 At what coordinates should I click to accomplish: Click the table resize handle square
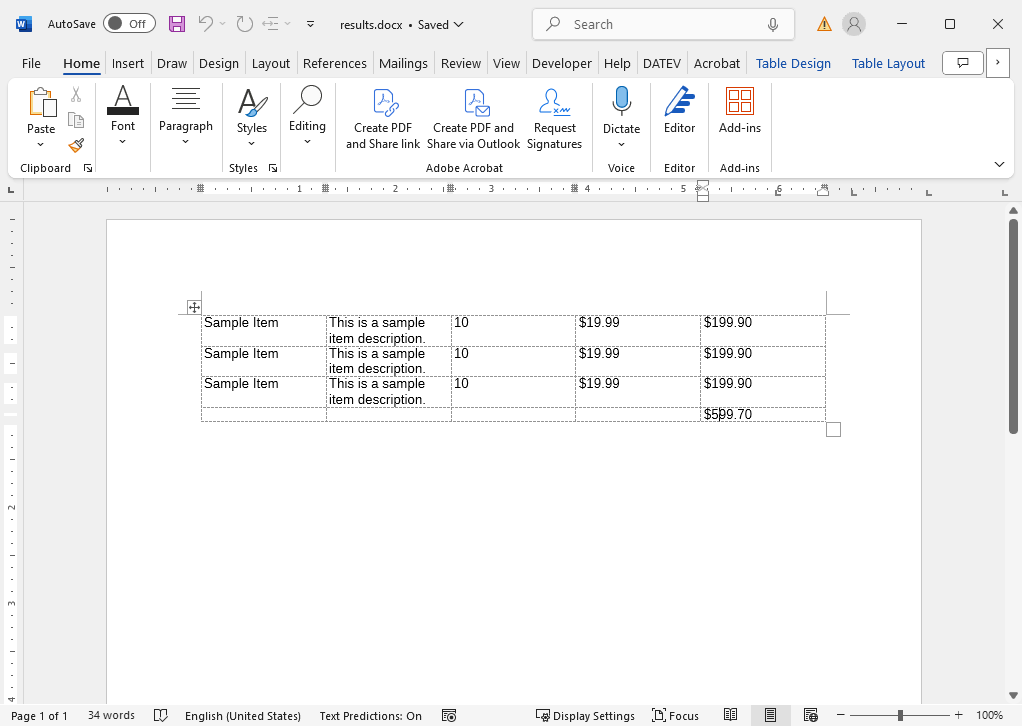833,429
